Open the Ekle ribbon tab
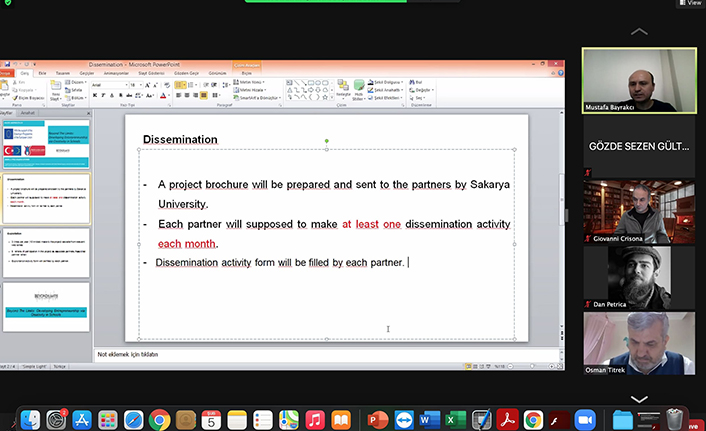This screenshot has height=431, width=706. click(x=42, y=73)
